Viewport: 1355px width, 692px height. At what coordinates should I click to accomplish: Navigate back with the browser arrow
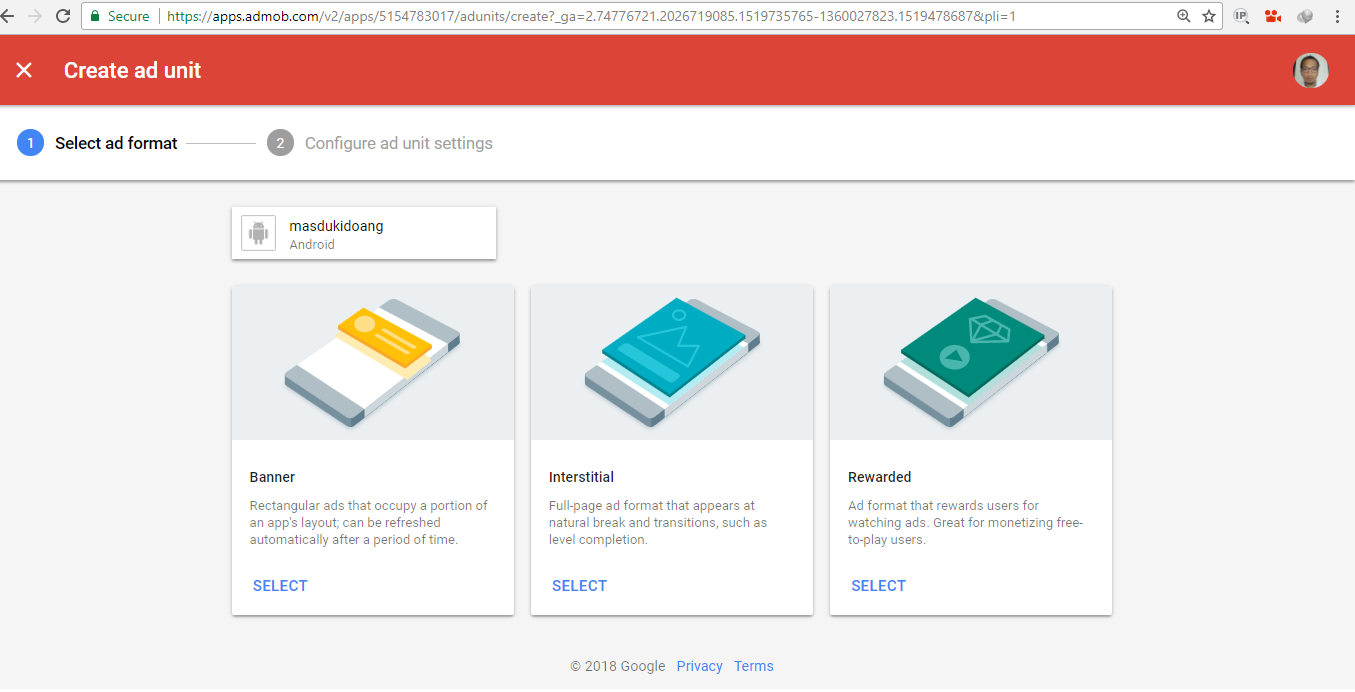click(x=14, y=15)
